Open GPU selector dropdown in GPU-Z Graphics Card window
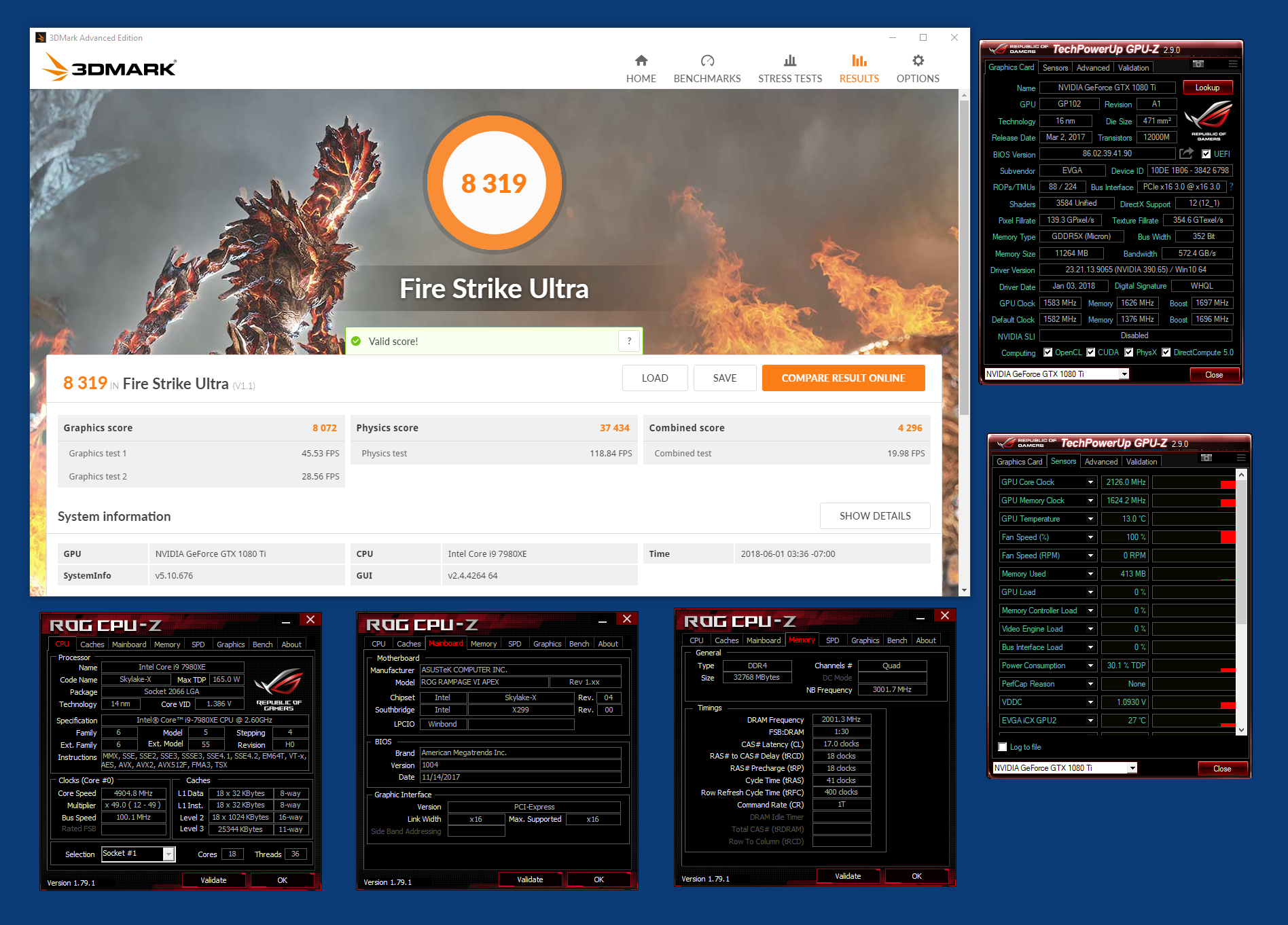 pyautogui.click(x=1124, y=374)
